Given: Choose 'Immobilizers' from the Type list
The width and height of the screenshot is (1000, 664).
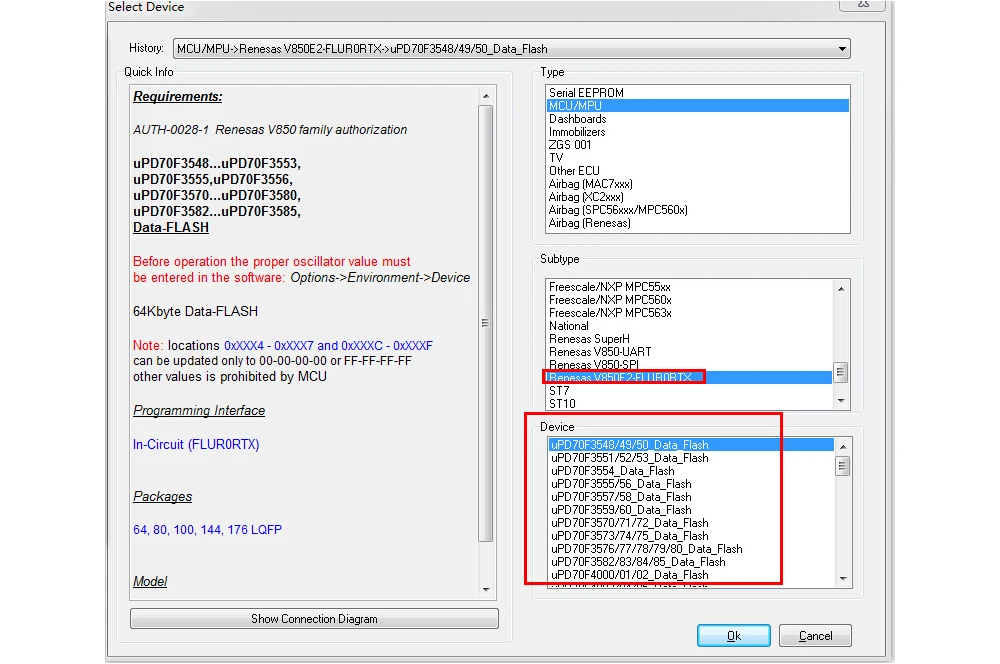Looking at the screenshot, I should tap(697, 132).
